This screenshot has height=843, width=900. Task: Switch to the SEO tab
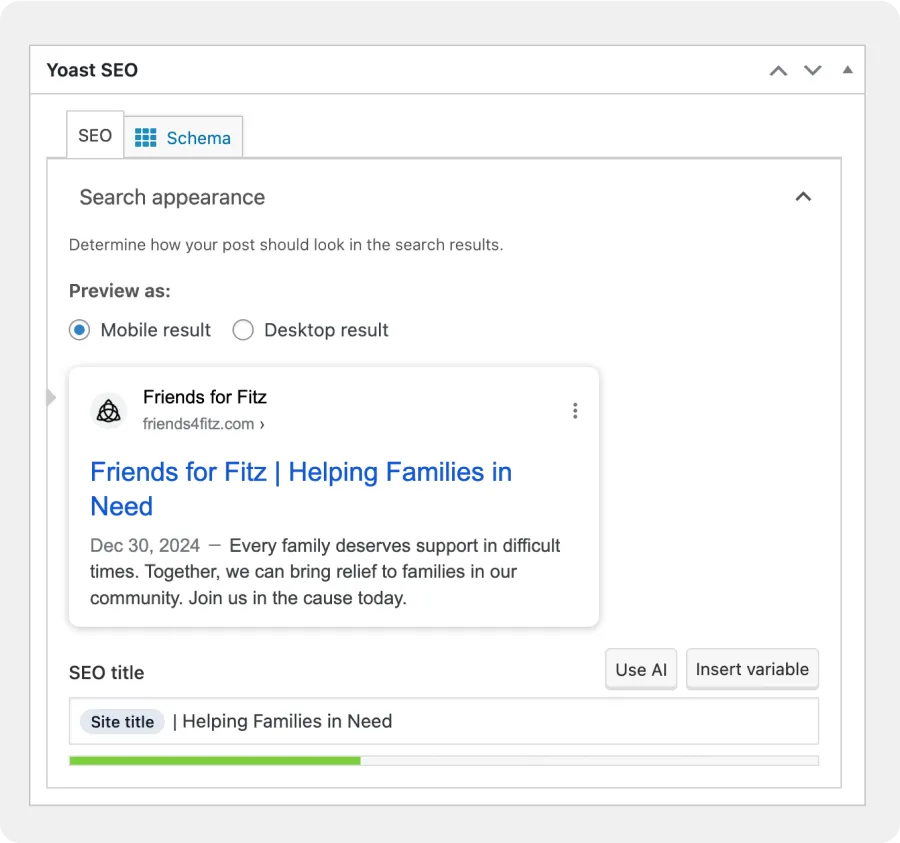click(x=95, y=135)
